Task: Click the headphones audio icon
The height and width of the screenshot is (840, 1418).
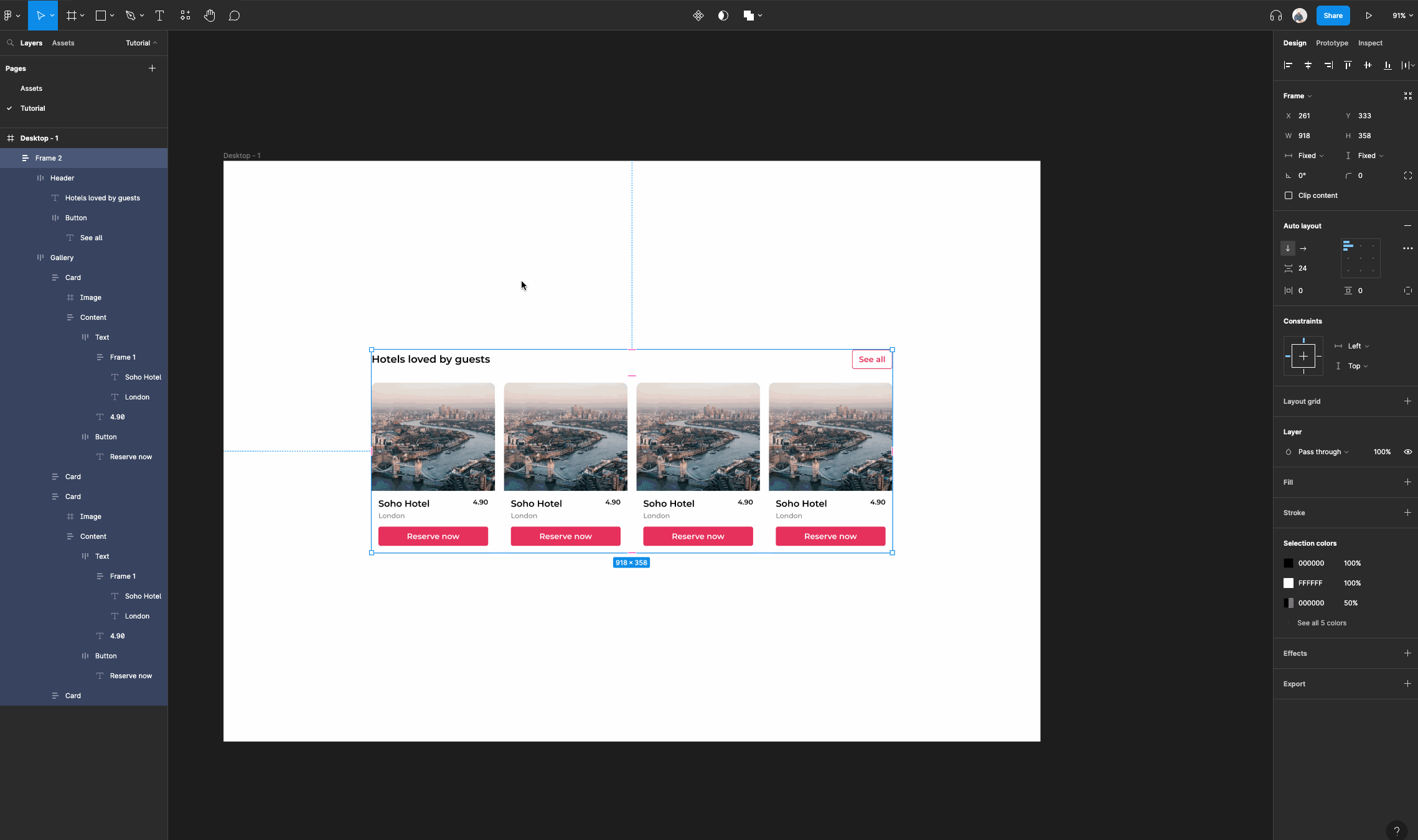Action: click(x=1276, y=16)
